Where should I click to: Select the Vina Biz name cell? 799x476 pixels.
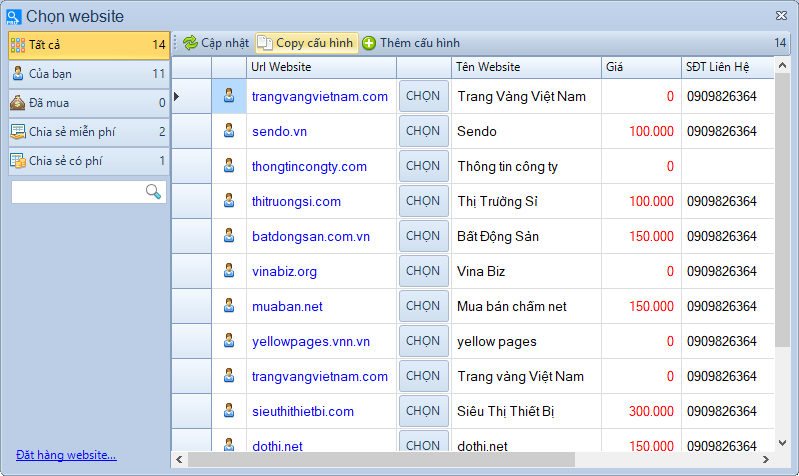tap(526, 271)
